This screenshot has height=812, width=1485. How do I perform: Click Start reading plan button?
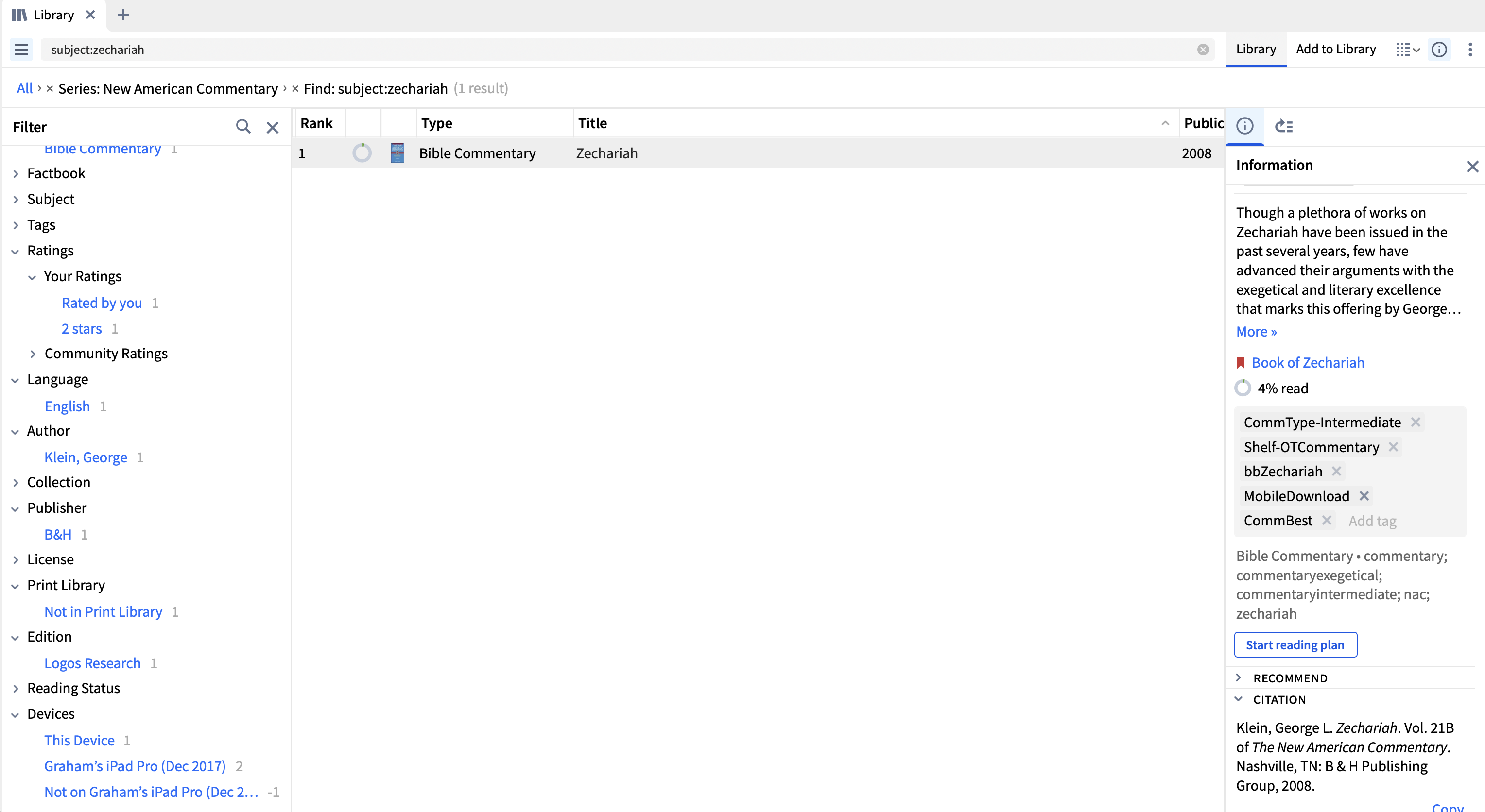click(x=1295, y=645)
